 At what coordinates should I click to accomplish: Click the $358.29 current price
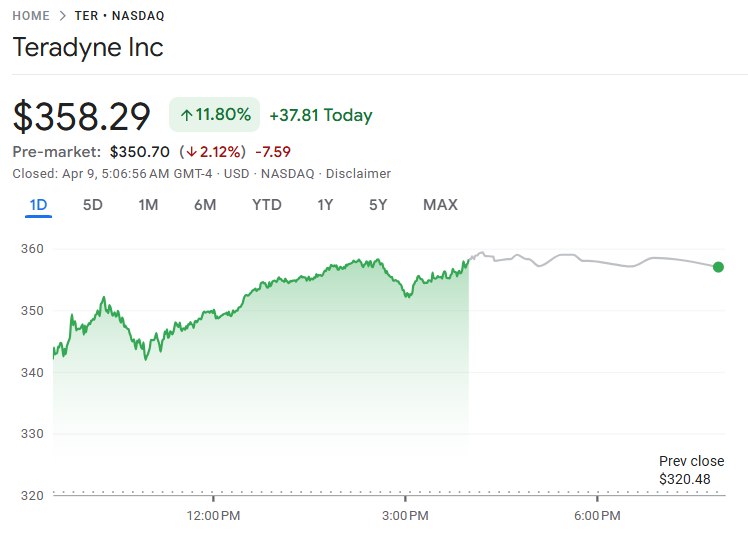tap(82, 116)
